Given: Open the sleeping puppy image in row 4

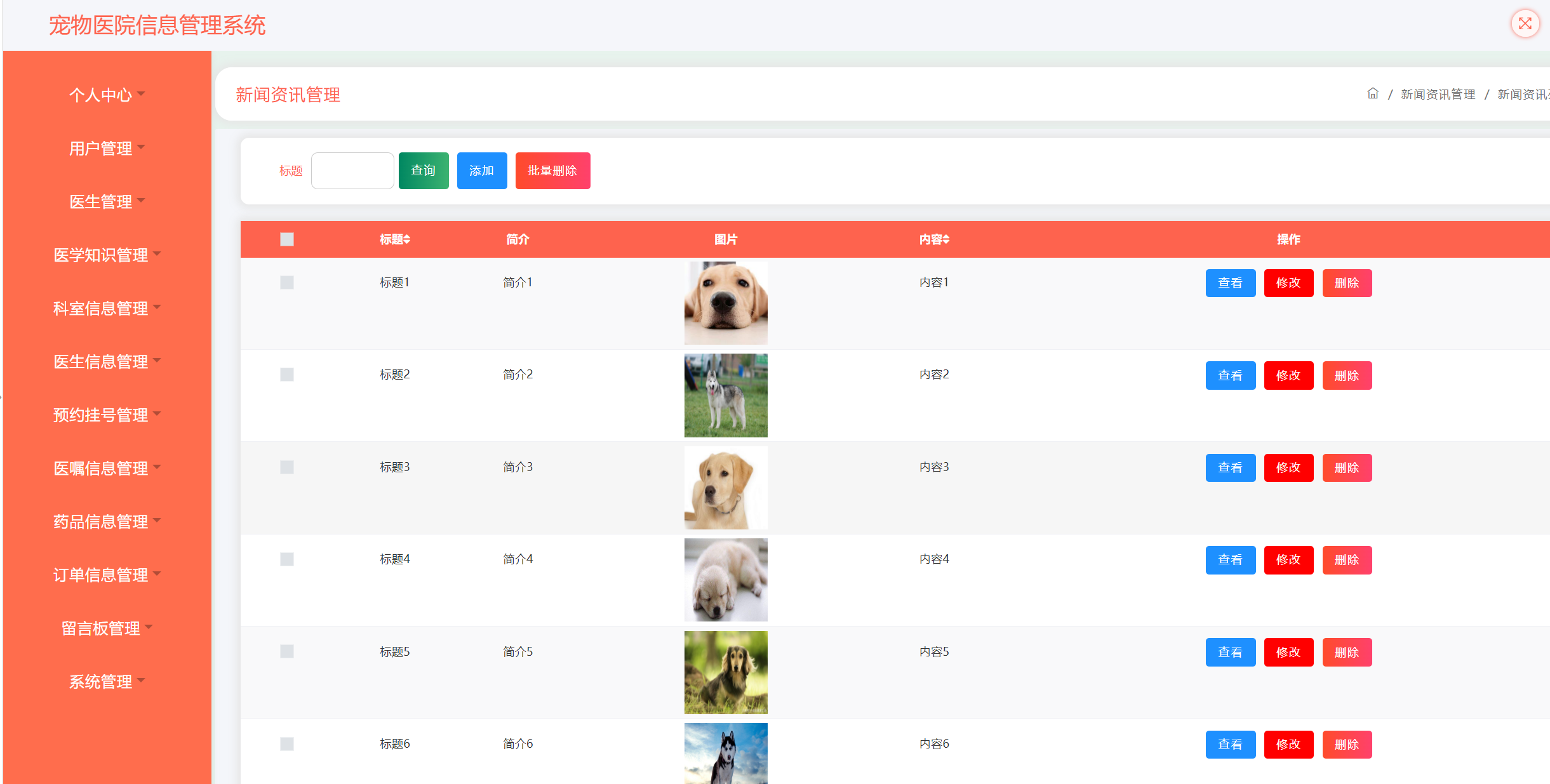Looking at the screenshot, I should point(725,580).
